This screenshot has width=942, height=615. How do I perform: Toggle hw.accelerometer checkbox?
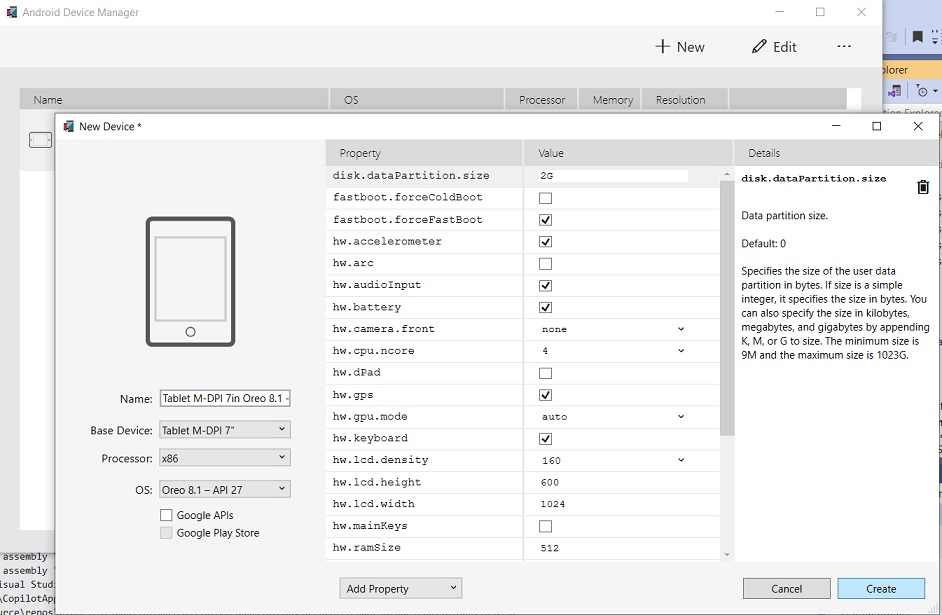pos(545,241)
